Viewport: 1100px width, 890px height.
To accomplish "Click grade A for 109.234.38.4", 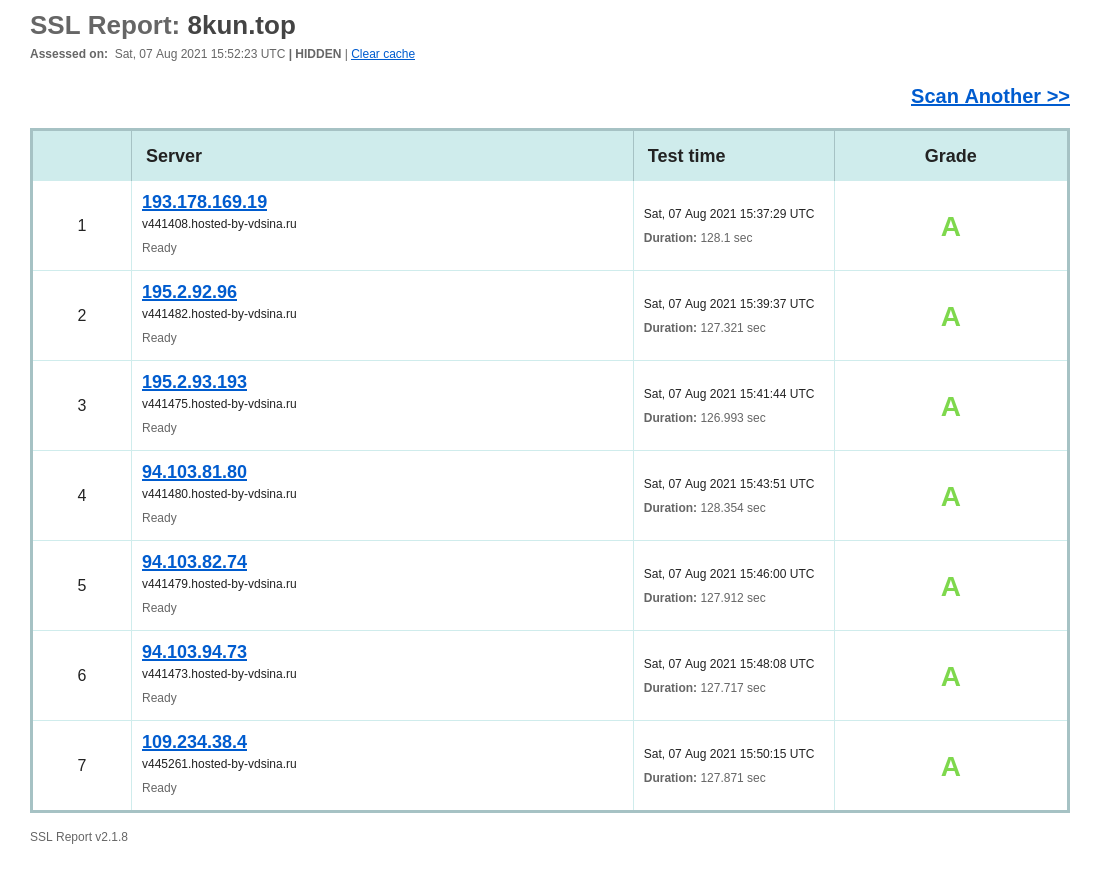I will 951,767.
